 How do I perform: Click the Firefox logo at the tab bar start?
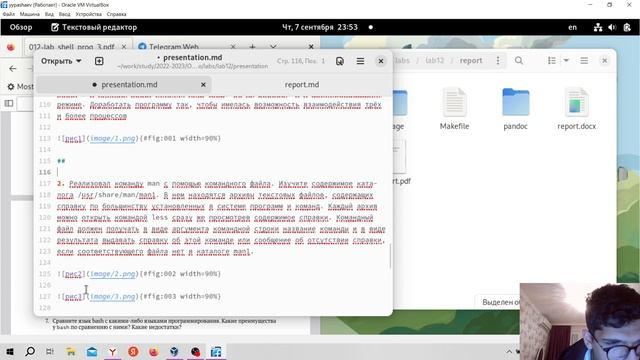tap(11, 47)
